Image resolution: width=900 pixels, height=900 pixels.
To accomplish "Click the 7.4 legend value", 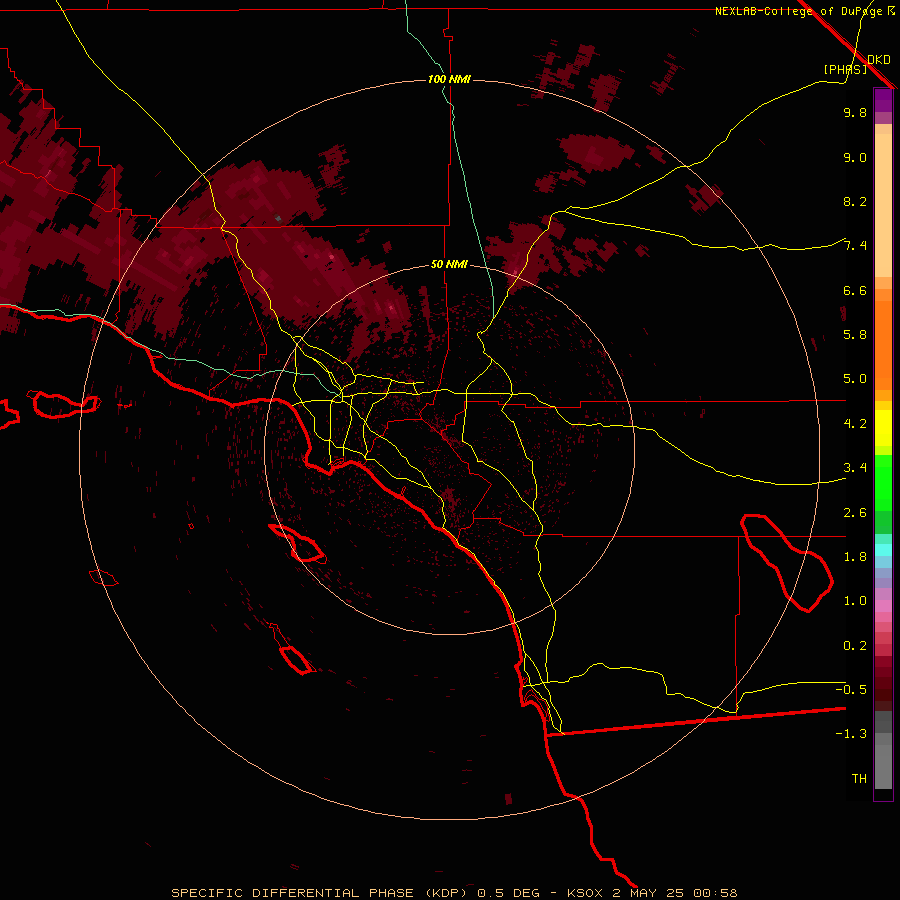I will coord(855,246).
